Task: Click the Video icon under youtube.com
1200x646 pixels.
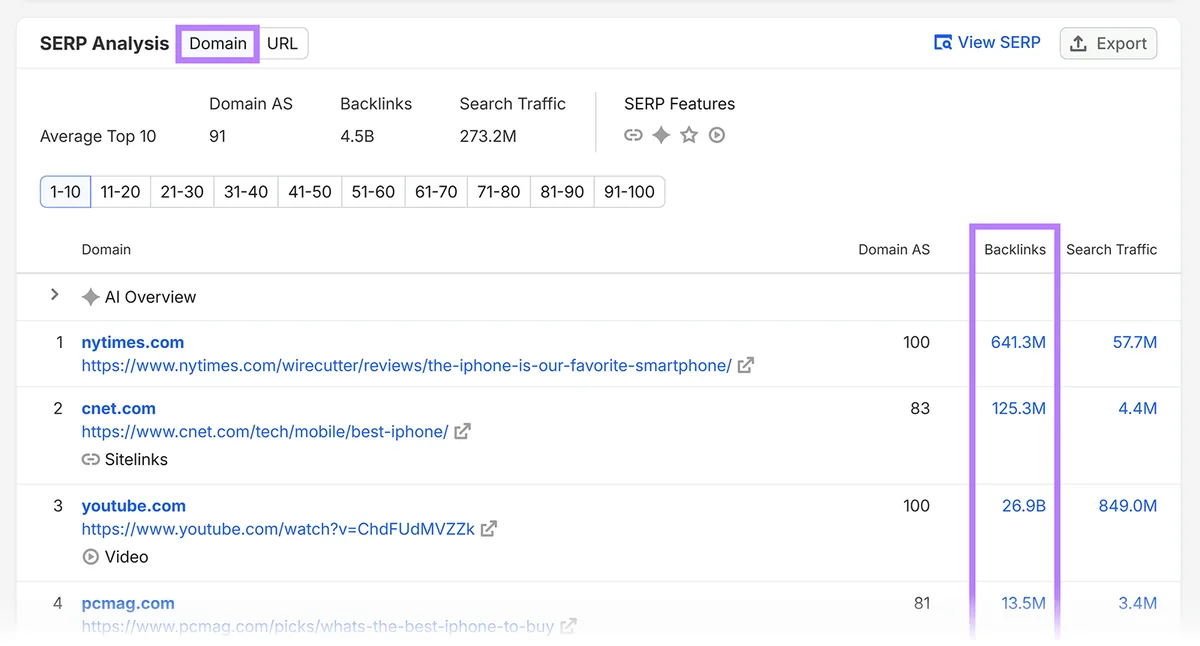Action: point(91,557)
